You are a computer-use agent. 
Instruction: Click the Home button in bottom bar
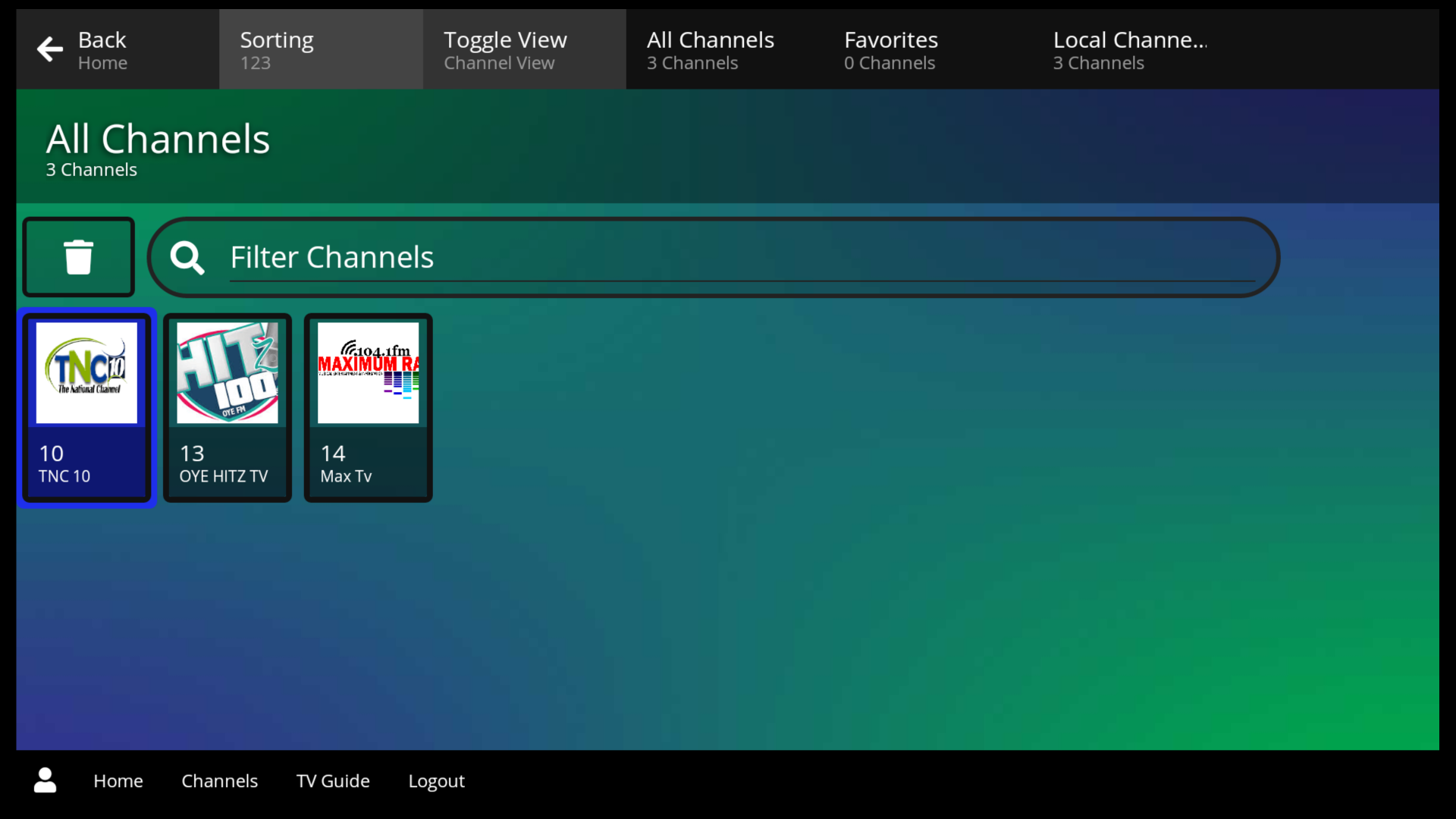click(x=118, y=780)
